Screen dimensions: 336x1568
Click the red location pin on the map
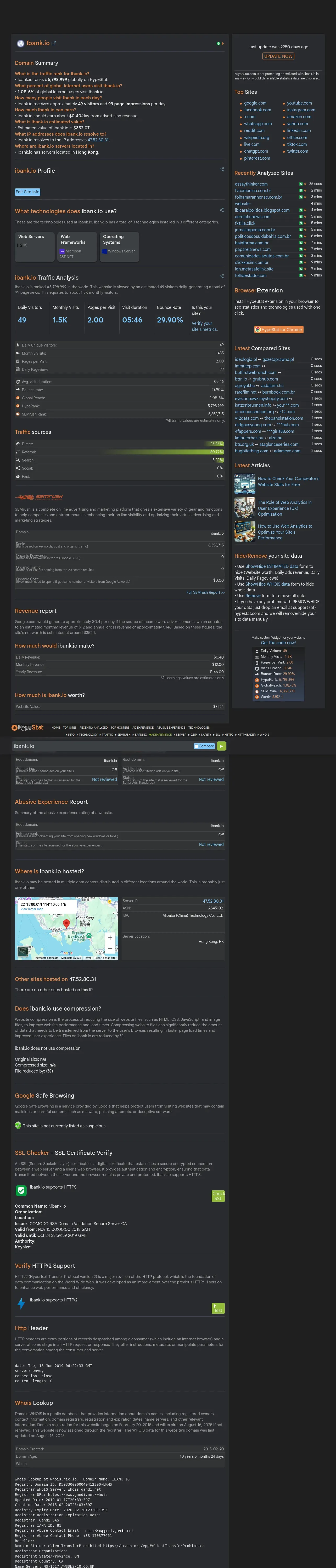[66, 924]
